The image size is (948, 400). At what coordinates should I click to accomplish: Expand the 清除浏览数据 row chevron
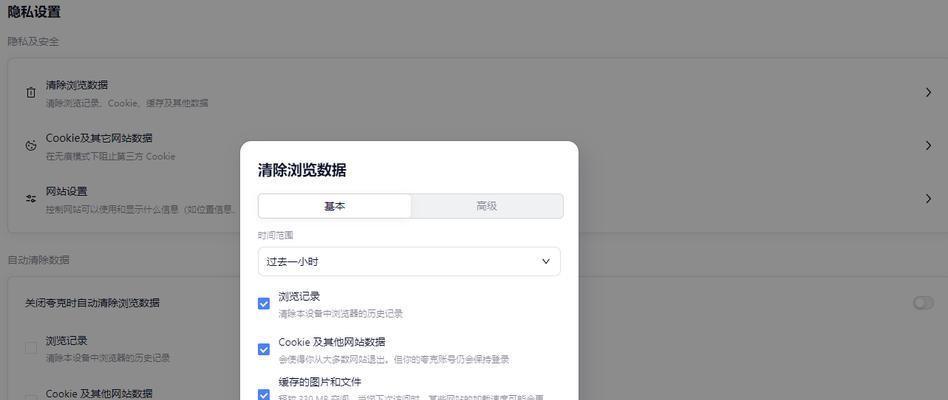point(928,92)
